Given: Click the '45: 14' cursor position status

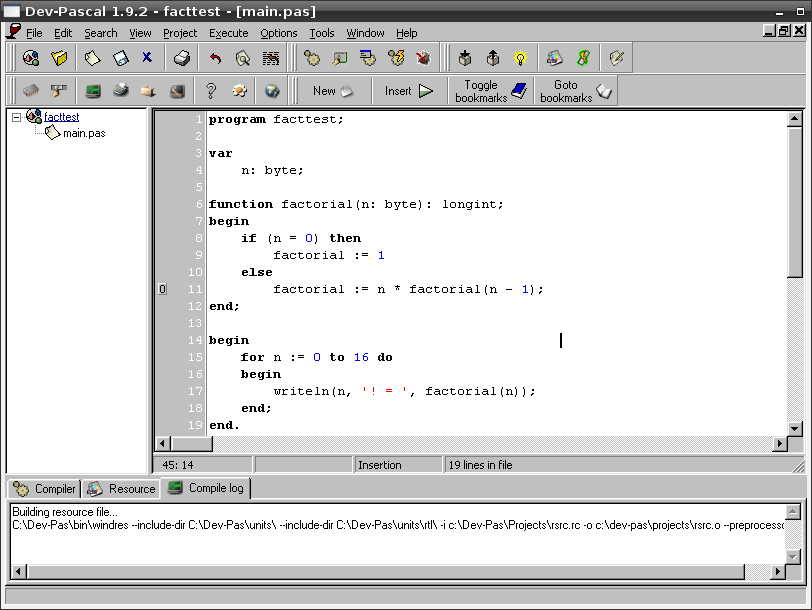Looking at the screenshot, I should pos(178,465).
